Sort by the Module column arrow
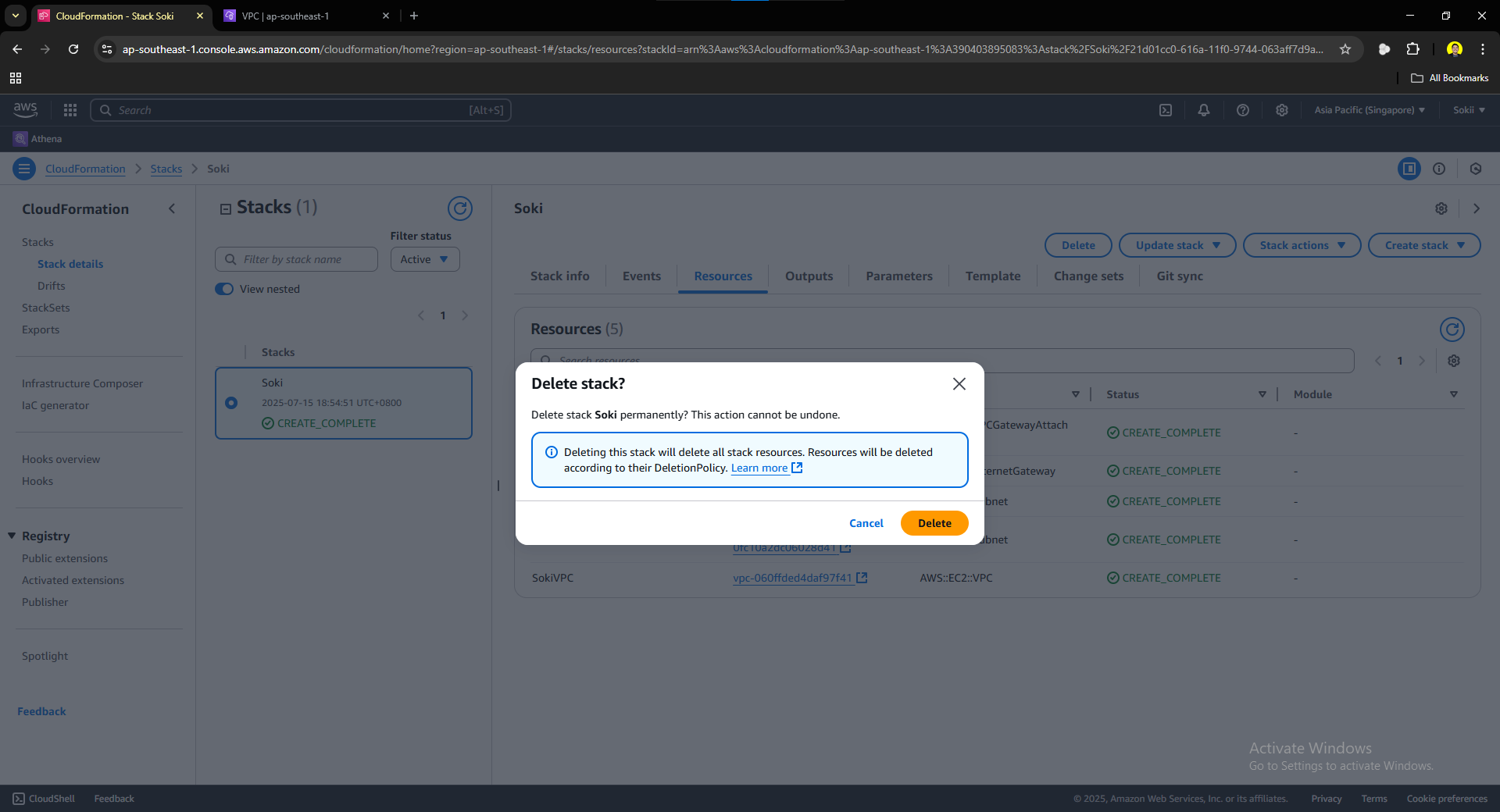The height and width of the screenshot is (812, 1500). [x=1453, y=394]
